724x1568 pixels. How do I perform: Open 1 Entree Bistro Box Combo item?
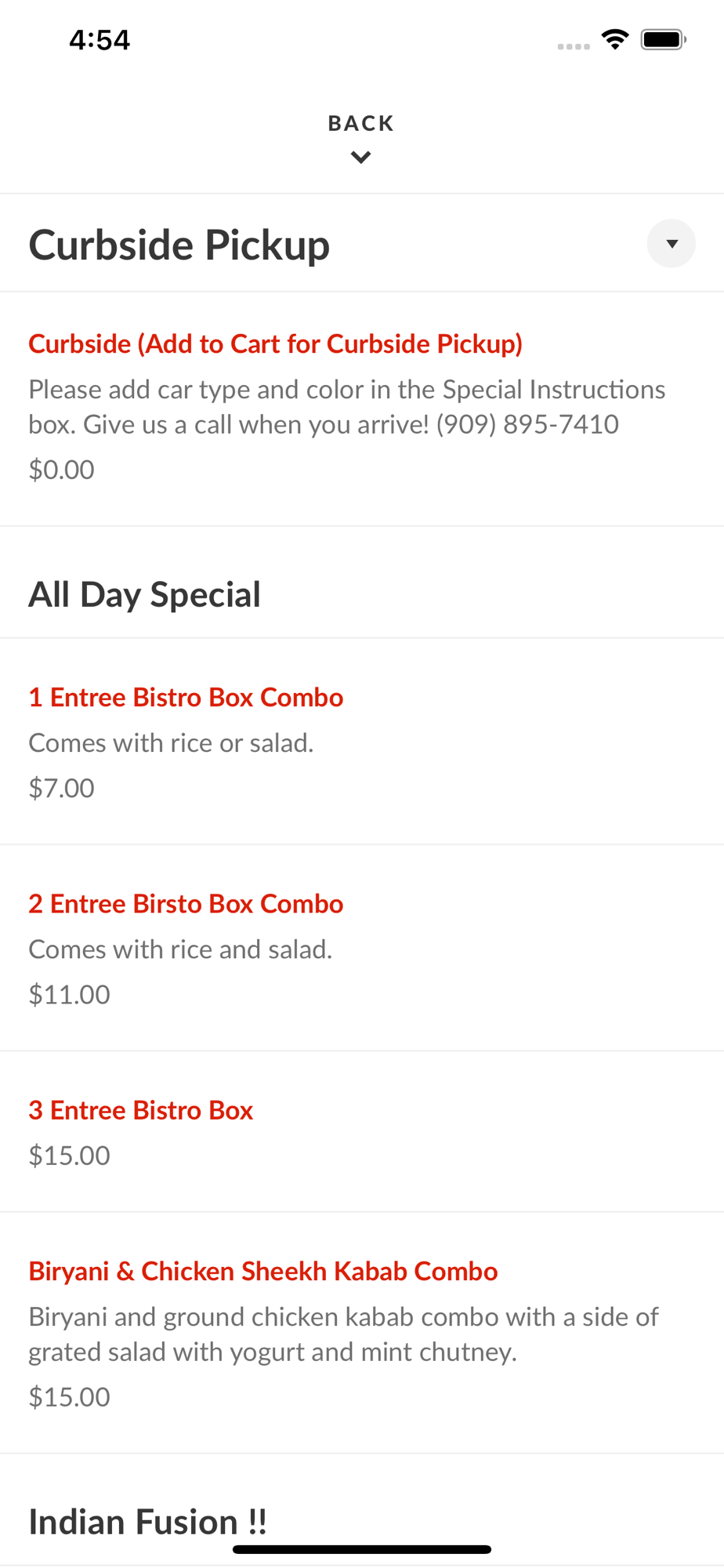tap(186, 697)
